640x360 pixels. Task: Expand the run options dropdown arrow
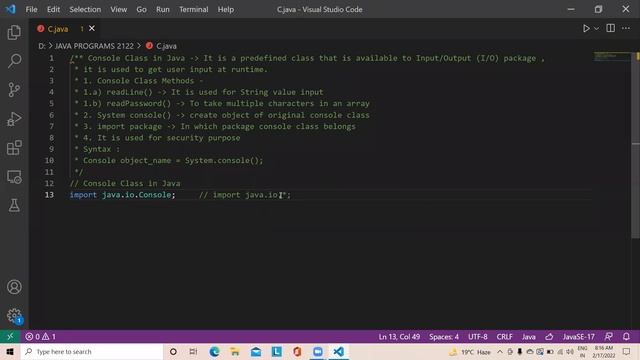tap(596, 29)
